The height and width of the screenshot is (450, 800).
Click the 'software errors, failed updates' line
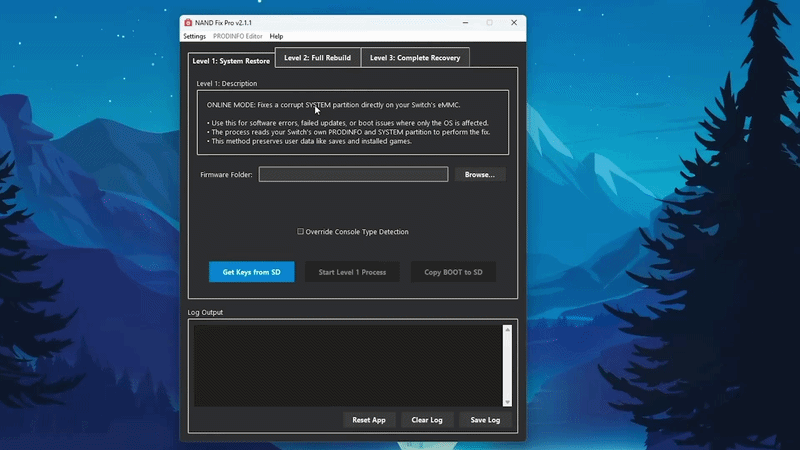348,123
